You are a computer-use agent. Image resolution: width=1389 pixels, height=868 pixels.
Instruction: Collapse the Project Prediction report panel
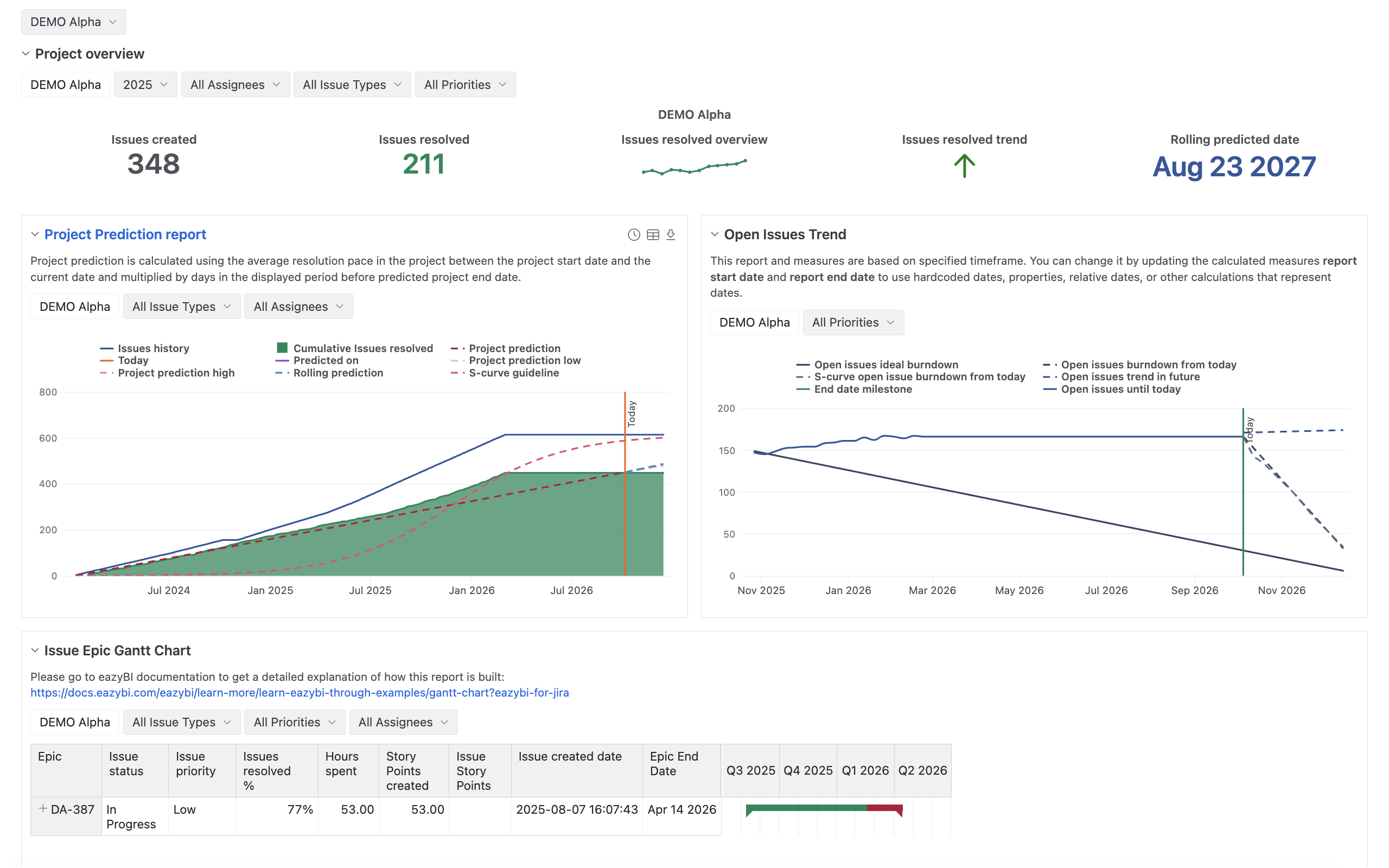pos(34,234)
